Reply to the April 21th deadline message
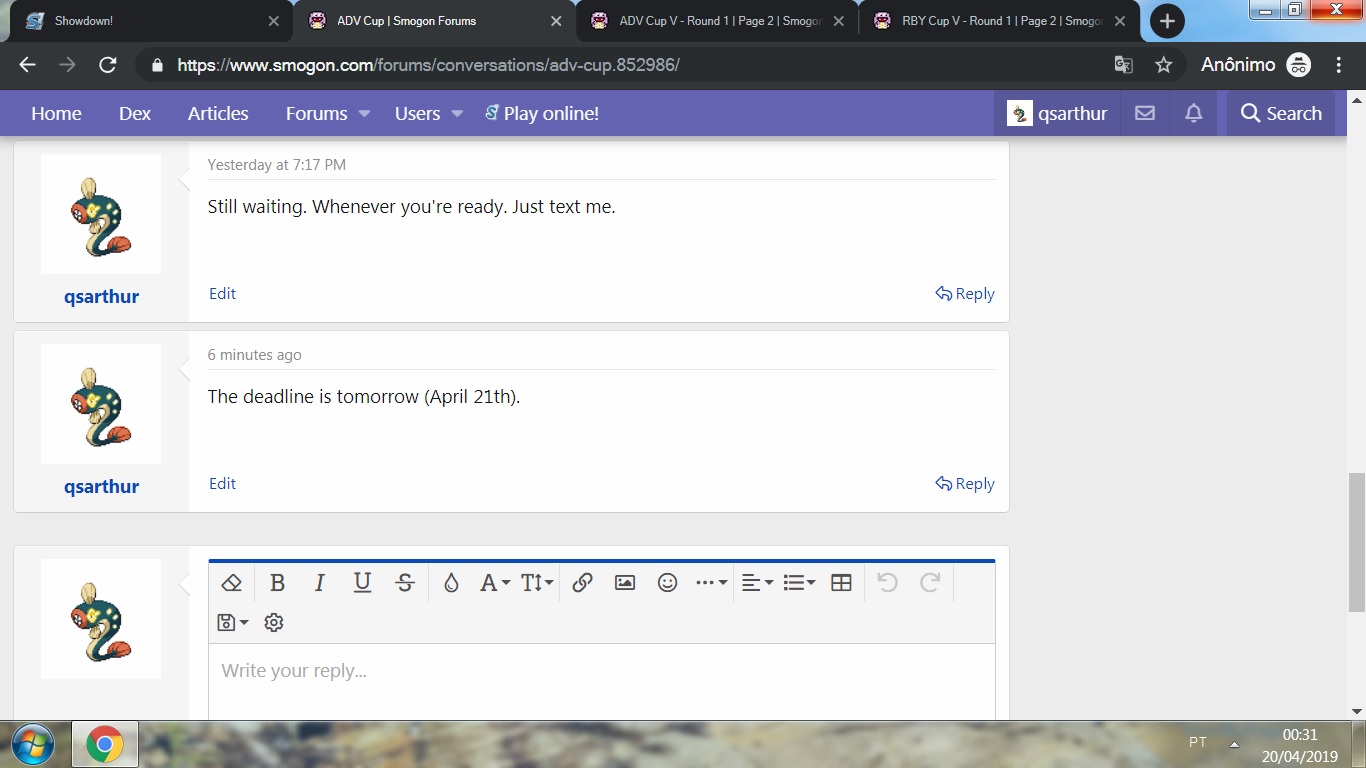Image resolution: width=1366 pixels, height=768 pixels. [x=965, y=484]
